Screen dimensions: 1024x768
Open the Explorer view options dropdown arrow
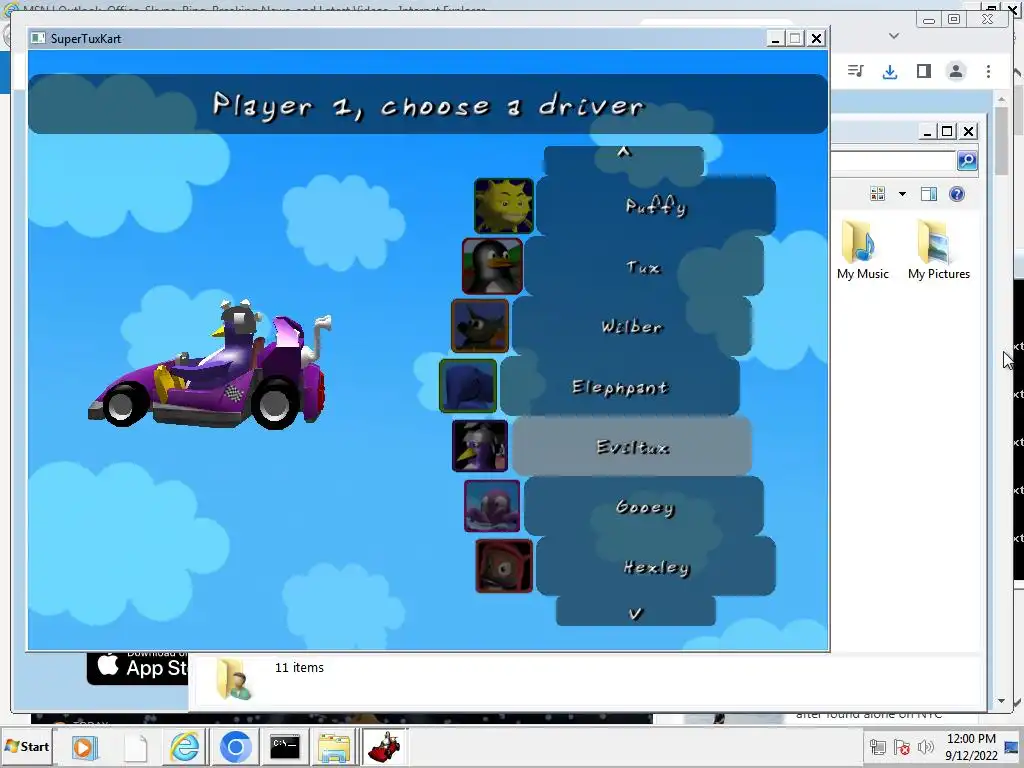click(903, 194)
